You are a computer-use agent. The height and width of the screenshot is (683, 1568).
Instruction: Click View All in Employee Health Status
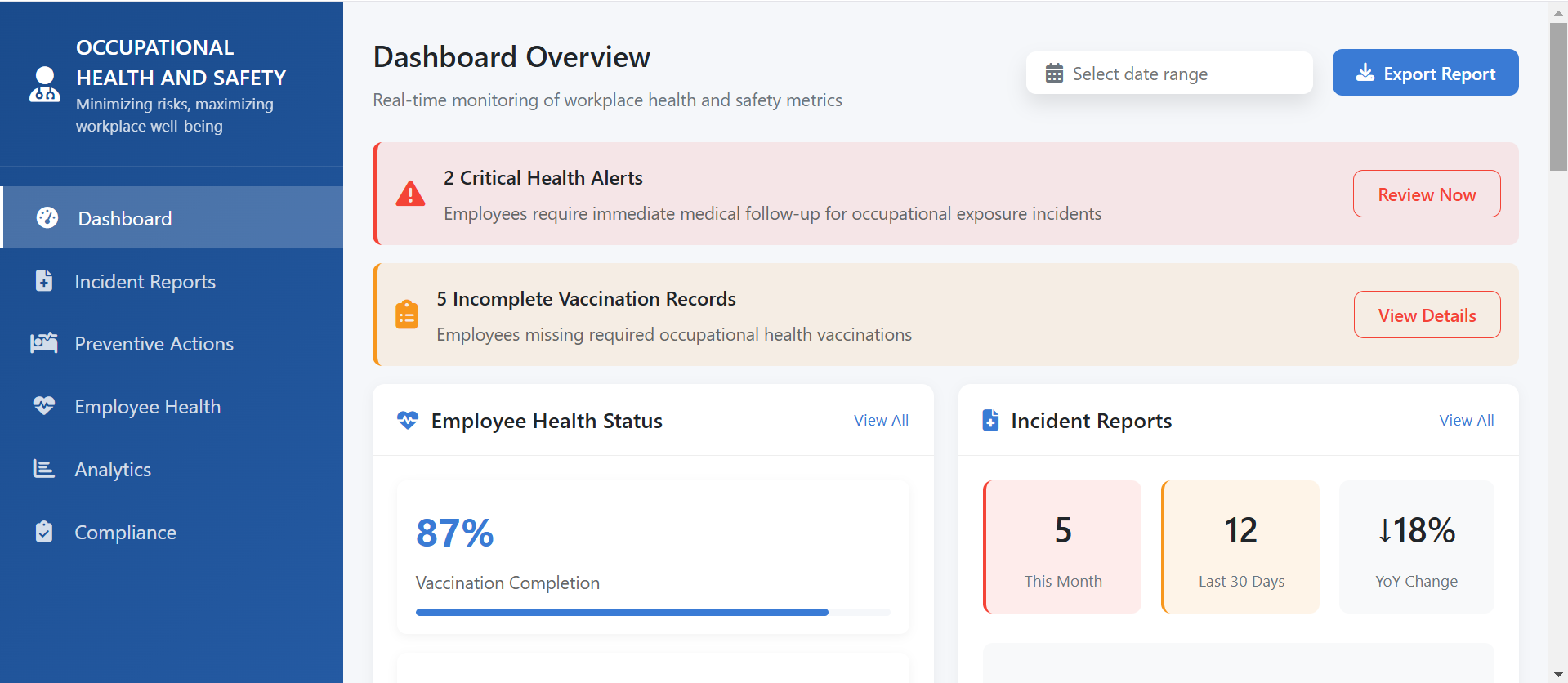881,420
